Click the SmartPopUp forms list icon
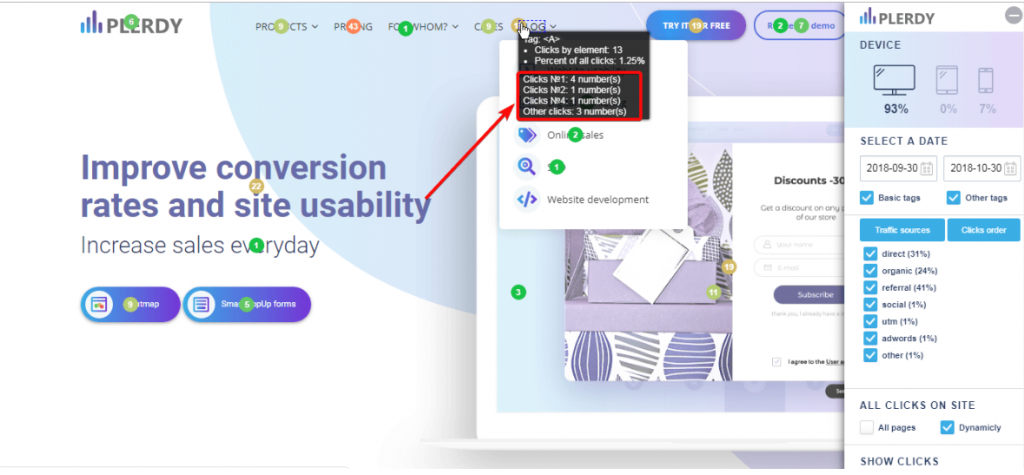 point(201,304)
